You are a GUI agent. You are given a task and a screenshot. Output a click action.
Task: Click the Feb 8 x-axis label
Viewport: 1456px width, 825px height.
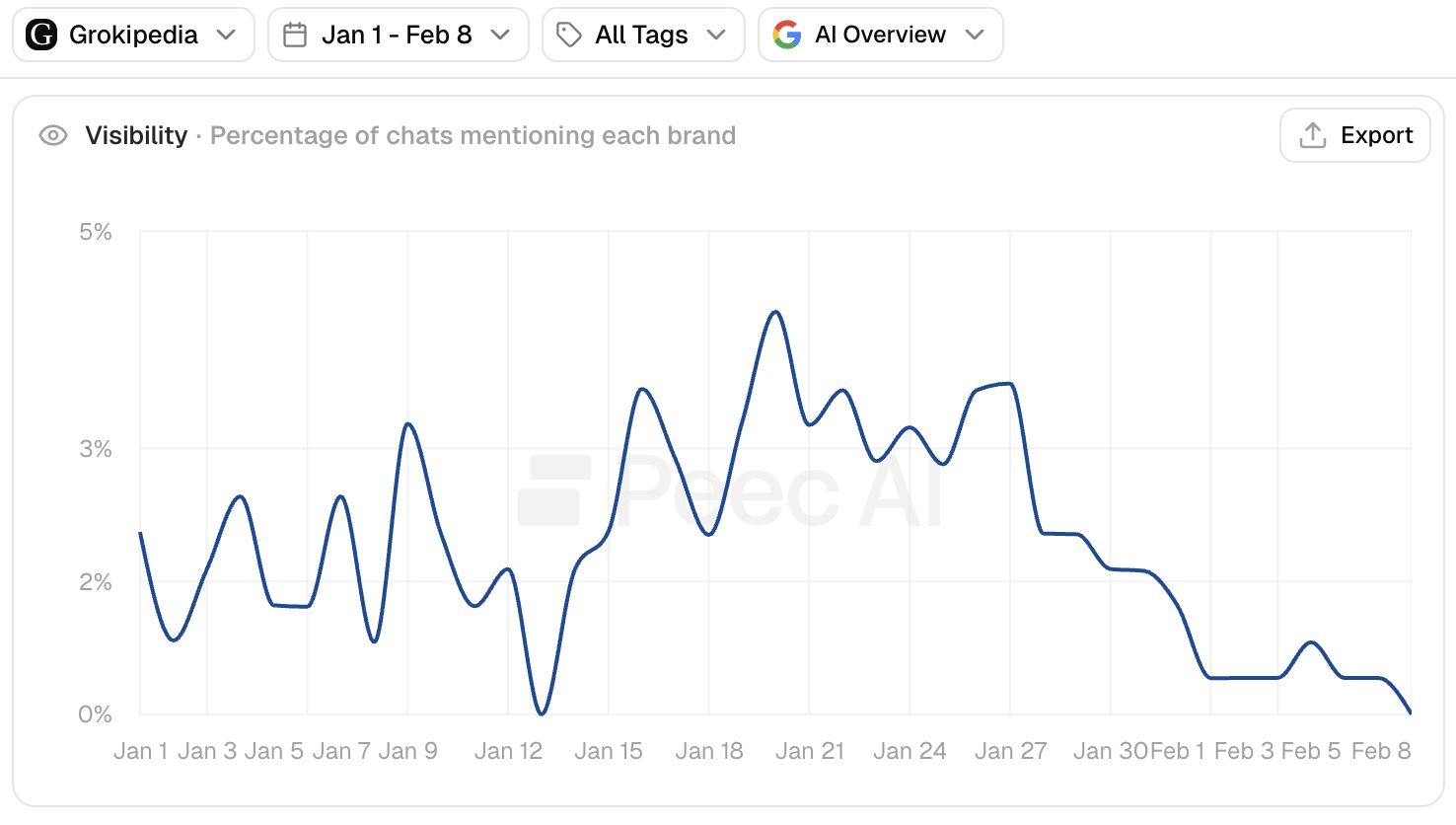click(x=1381, y=751)
